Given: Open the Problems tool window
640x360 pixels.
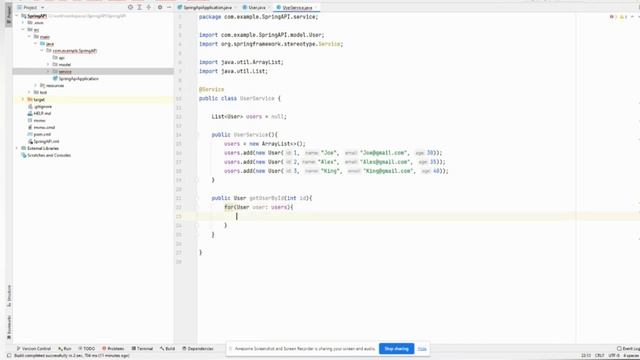Looking at the screenshot, I should pyautogui.click(x=113, y=349).
